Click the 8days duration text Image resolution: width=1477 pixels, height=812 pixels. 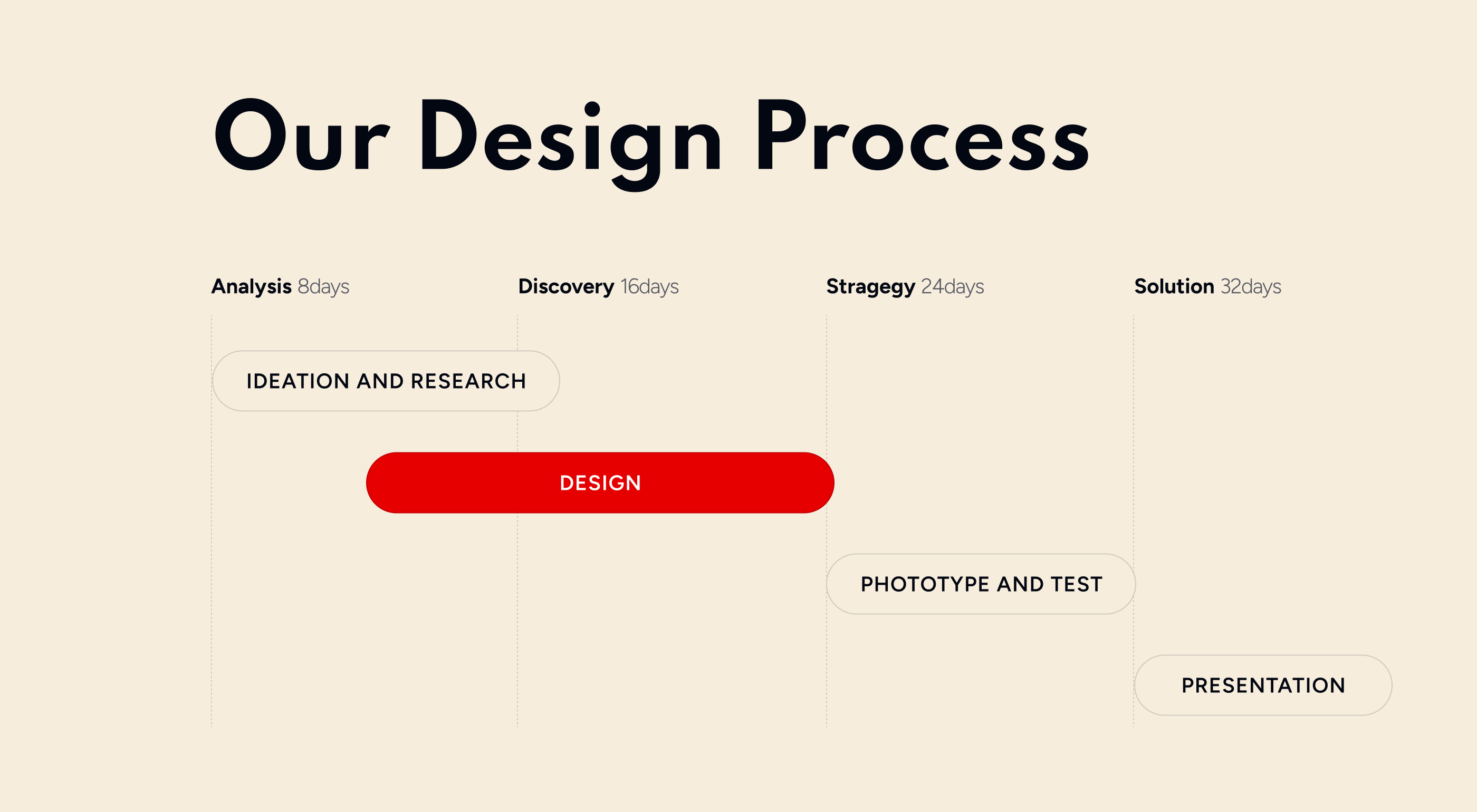click(x=323, y=286)
